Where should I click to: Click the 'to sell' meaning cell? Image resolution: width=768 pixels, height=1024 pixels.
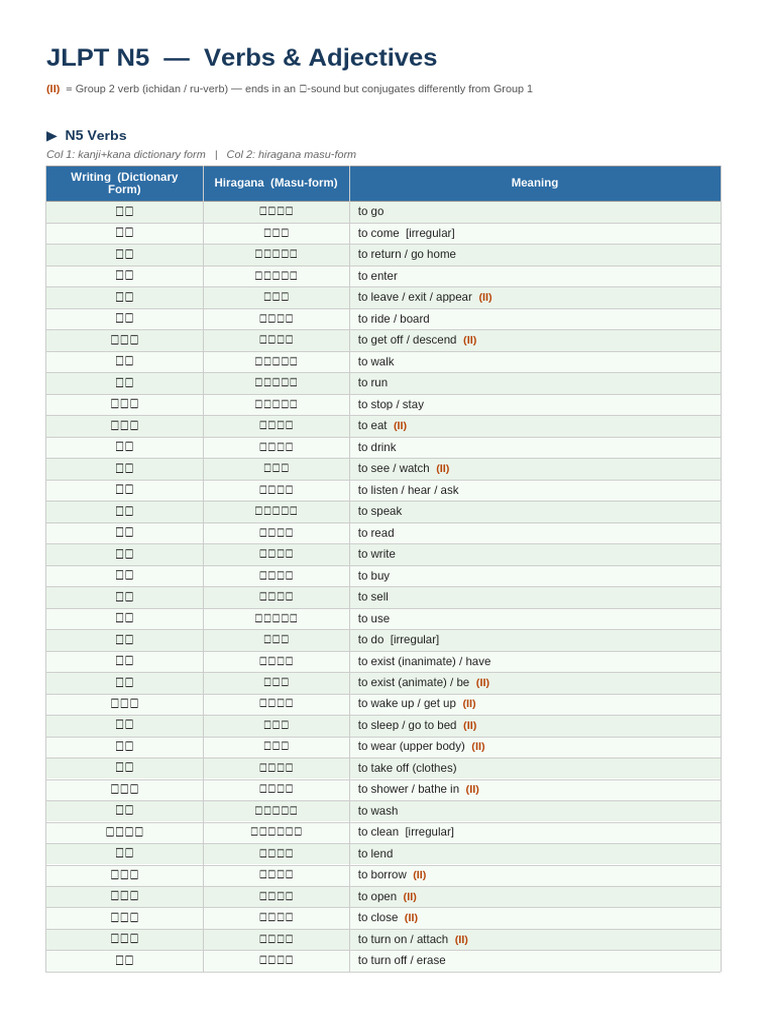tap(535, 597)
